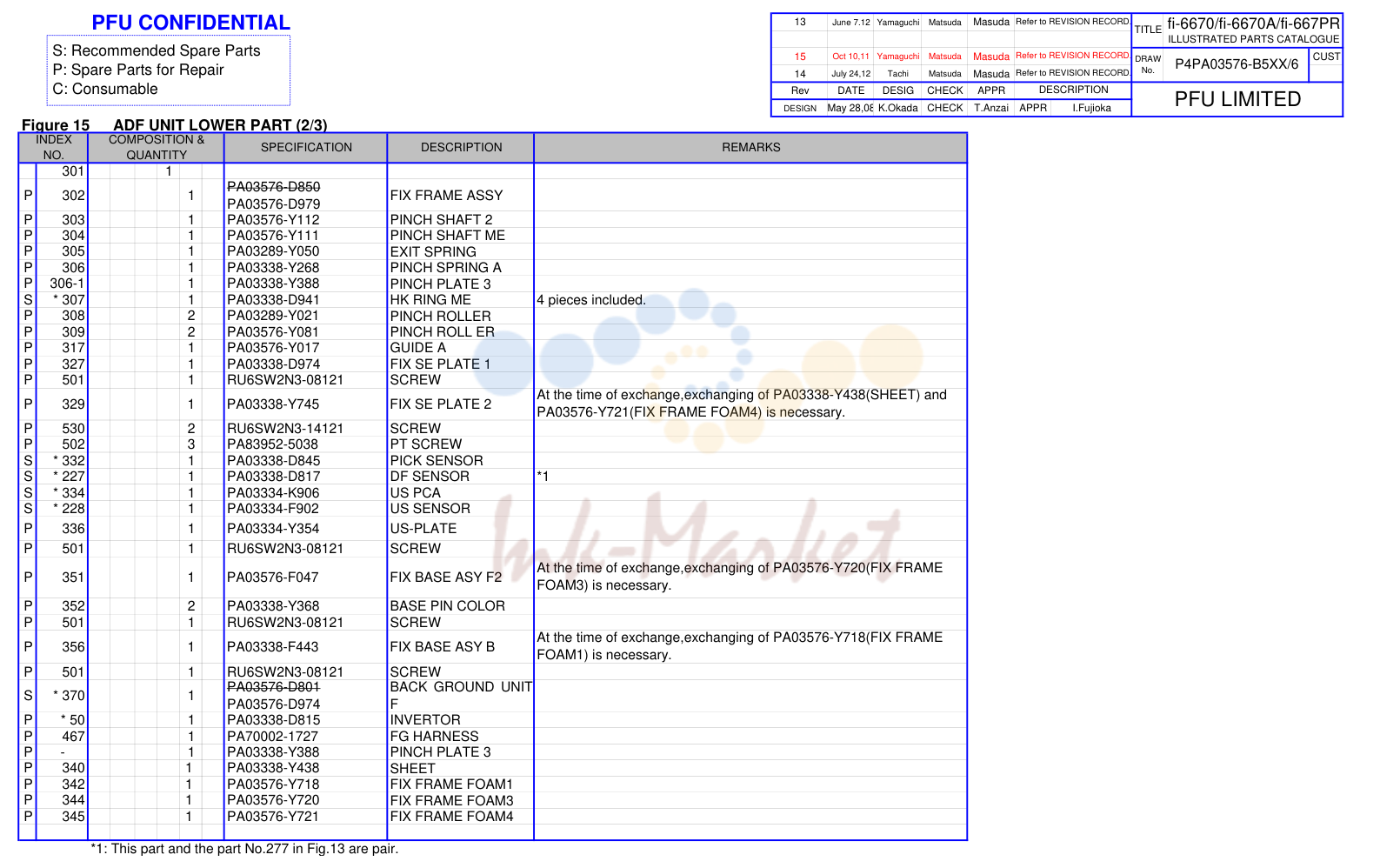Click the FIX FRAME FOAM4 description
The height and width of the screenshot is (868, 1400).
tap(451, 816)
